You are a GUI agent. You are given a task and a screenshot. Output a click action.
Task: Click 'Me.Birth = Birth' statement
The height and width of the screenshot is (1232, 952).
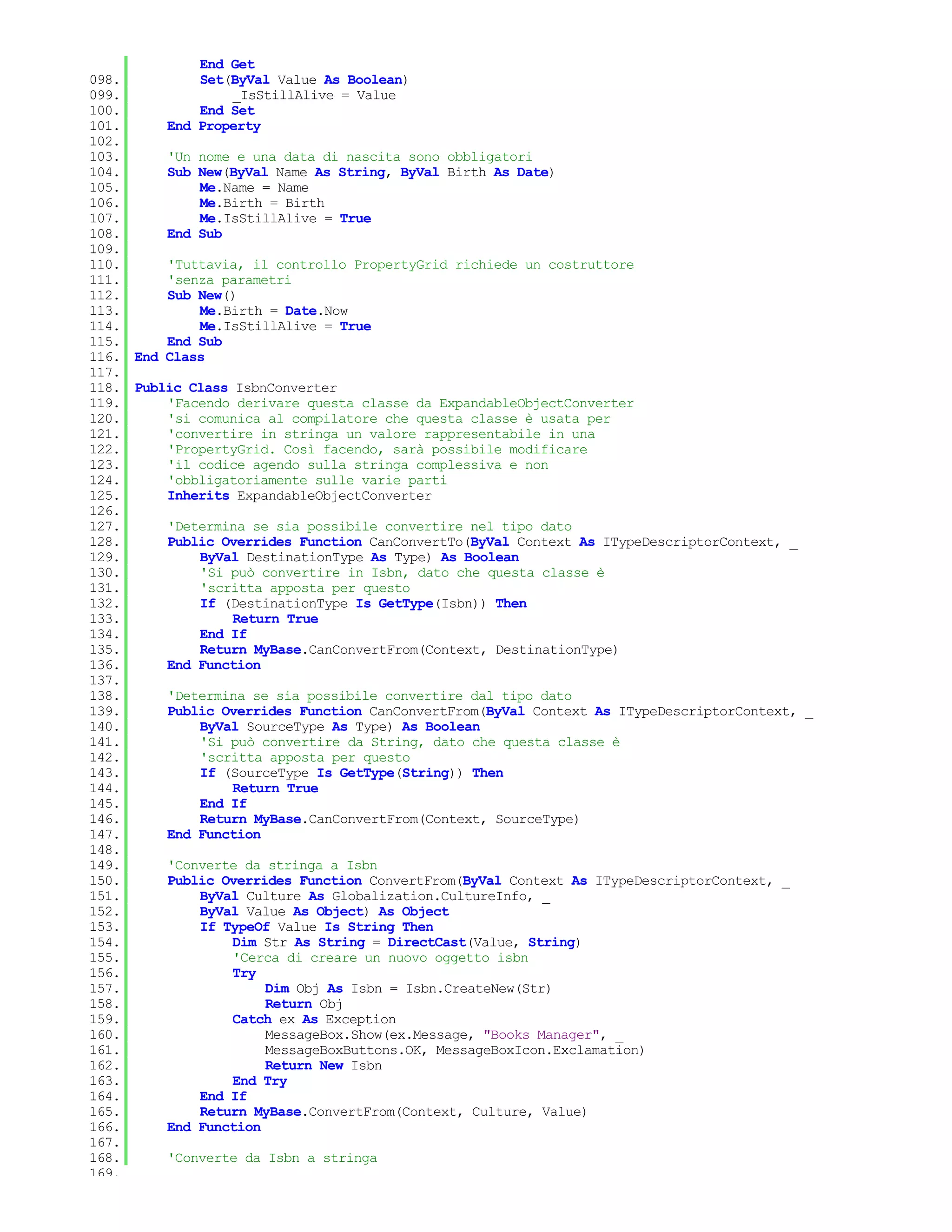(262, 203)
